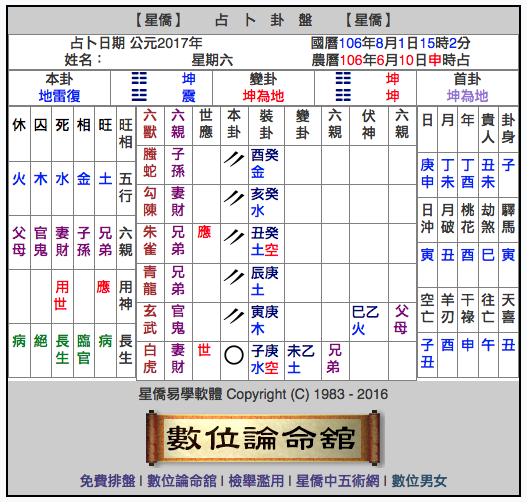Click the moving-line circle in the 白虎 row
Viewport: 527px width, 502px height.
click(234, 355)
